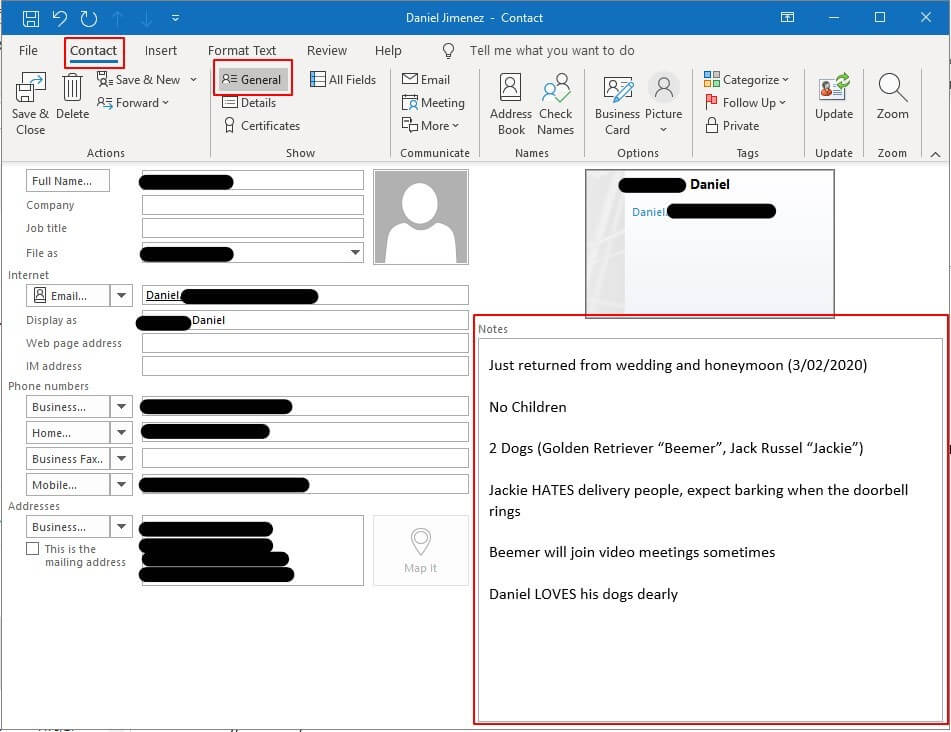951x732 pixels.
Task: Open the Business phone type dropdown arrow
Action: click(121, 407)
